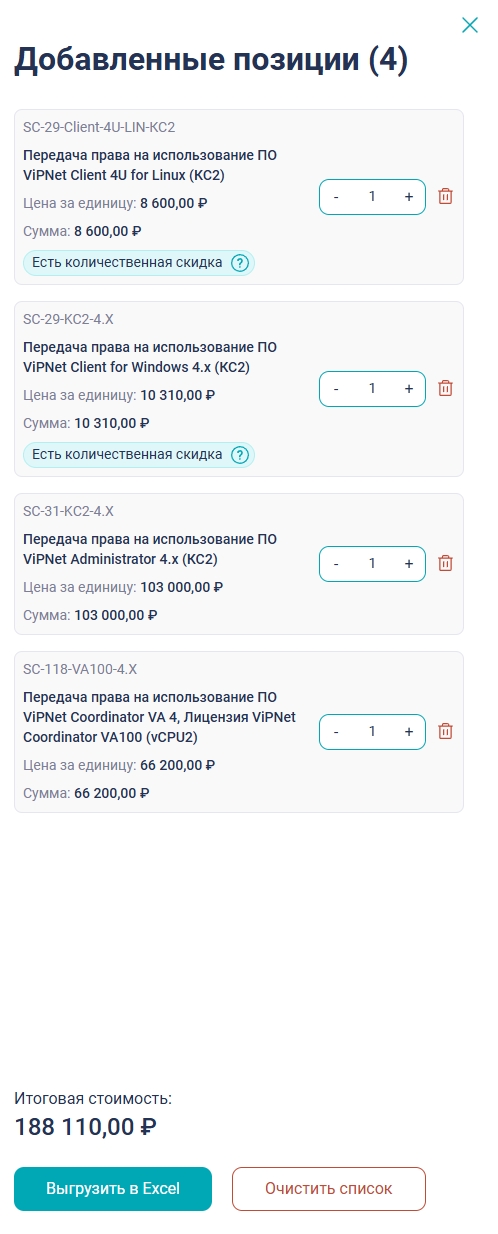Open the quantity discount help icon for the Linux client
Image resolution: width=498 pixels, height=1234 pixels.
pos(240,263)
